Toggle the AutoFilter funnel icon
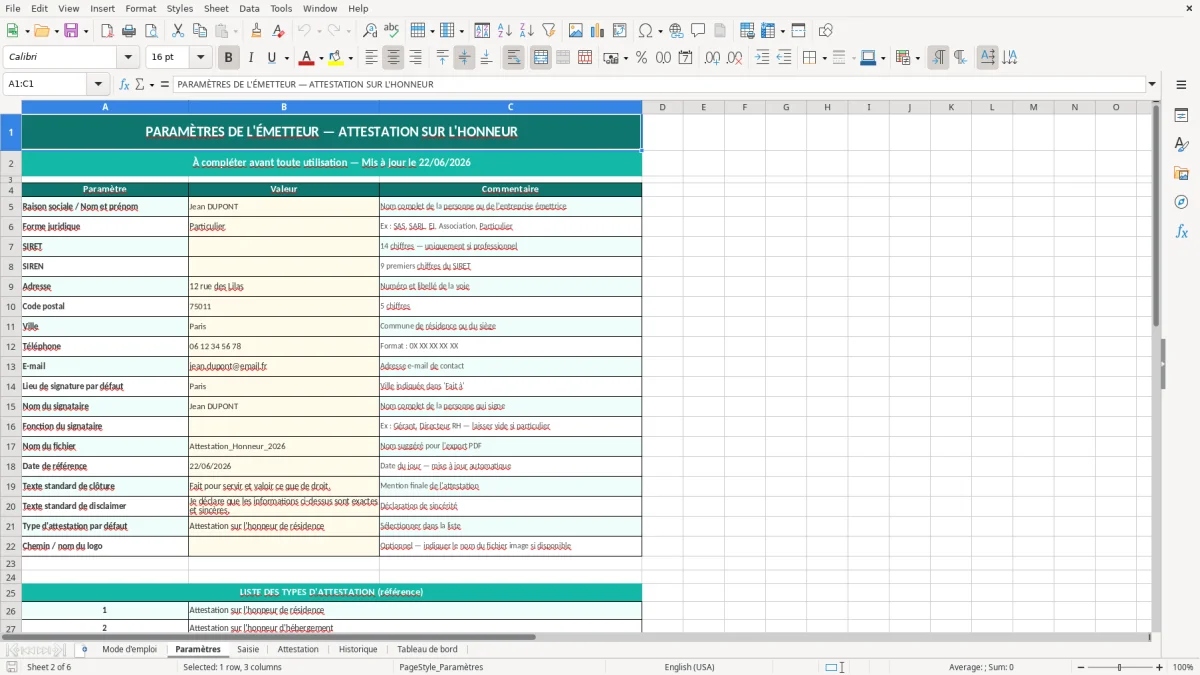The image size is (1200, 675). tap(548, 31)
